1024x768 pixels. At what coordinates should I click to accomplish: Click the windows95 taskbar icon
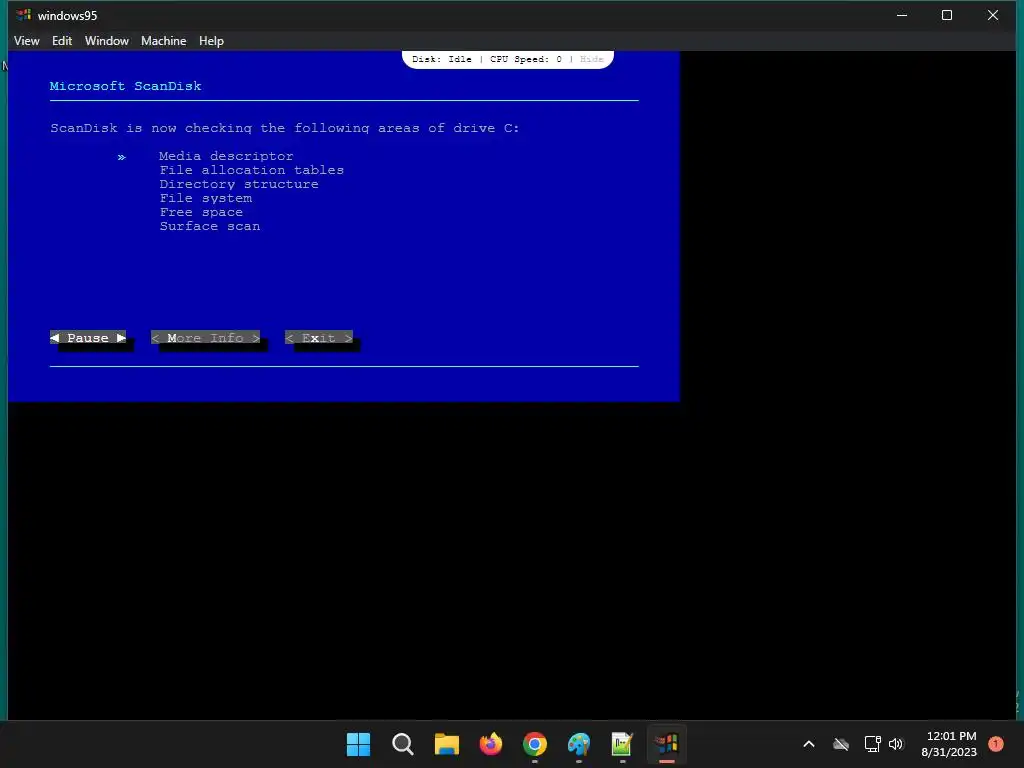(667, 744)
